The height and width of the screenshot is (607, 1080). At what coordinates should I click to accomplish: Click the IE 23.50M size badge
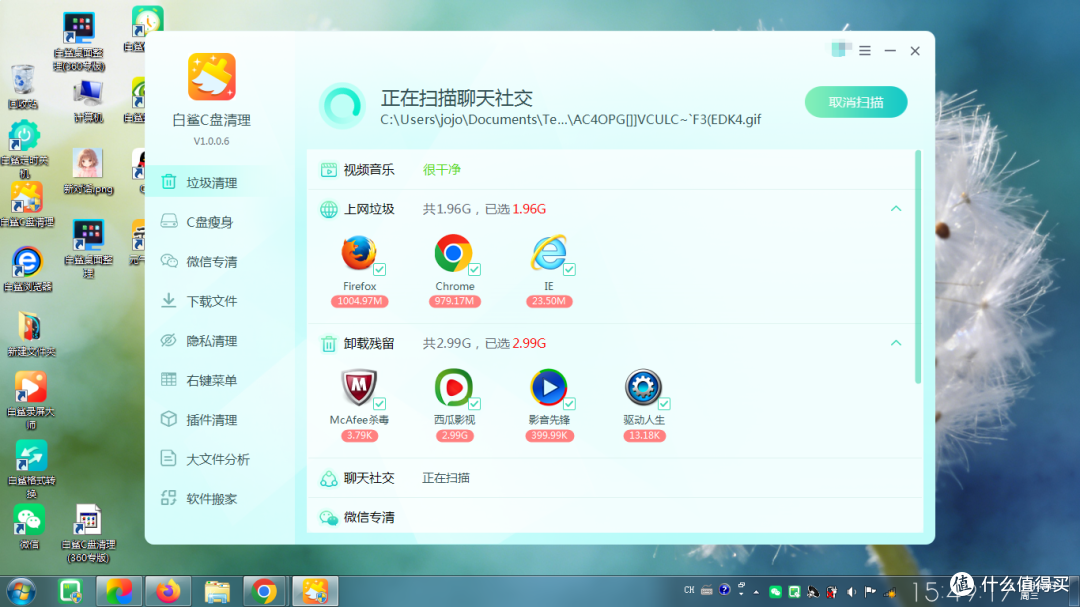[549, 301]
